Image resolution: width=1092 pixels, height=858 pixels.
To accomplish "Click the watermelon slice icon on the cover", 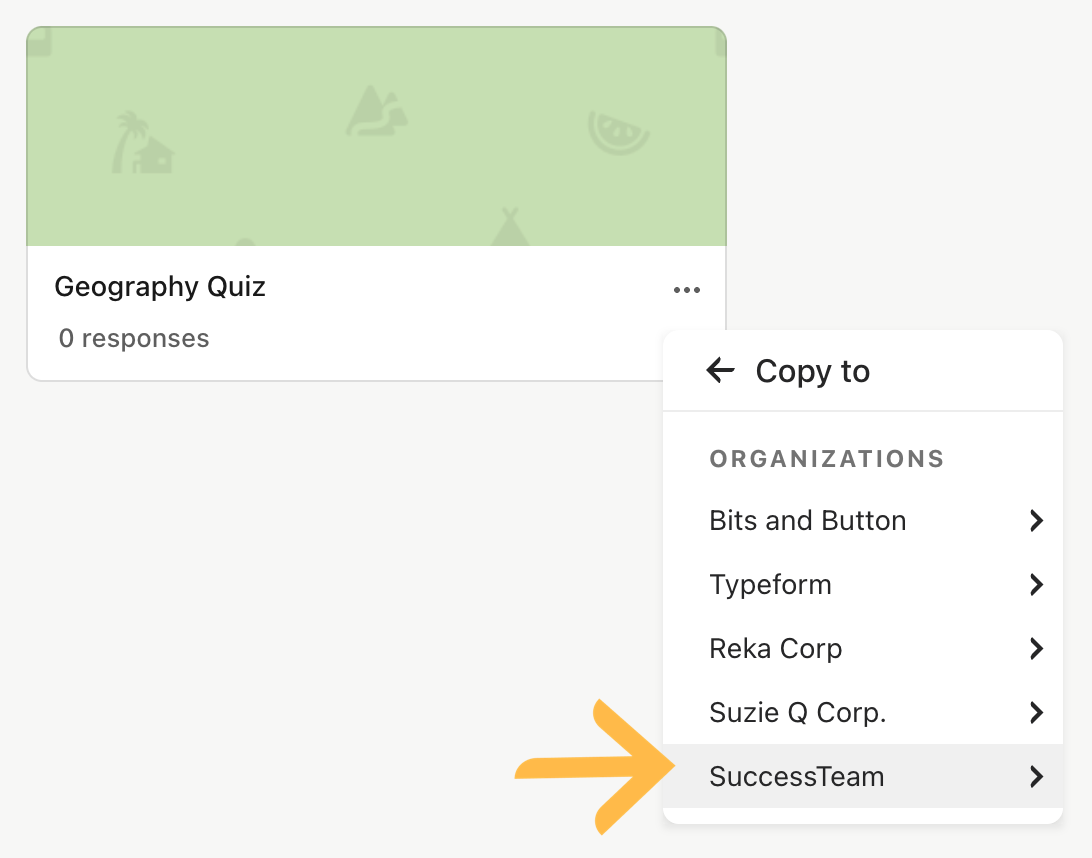I will coord(618,132).
